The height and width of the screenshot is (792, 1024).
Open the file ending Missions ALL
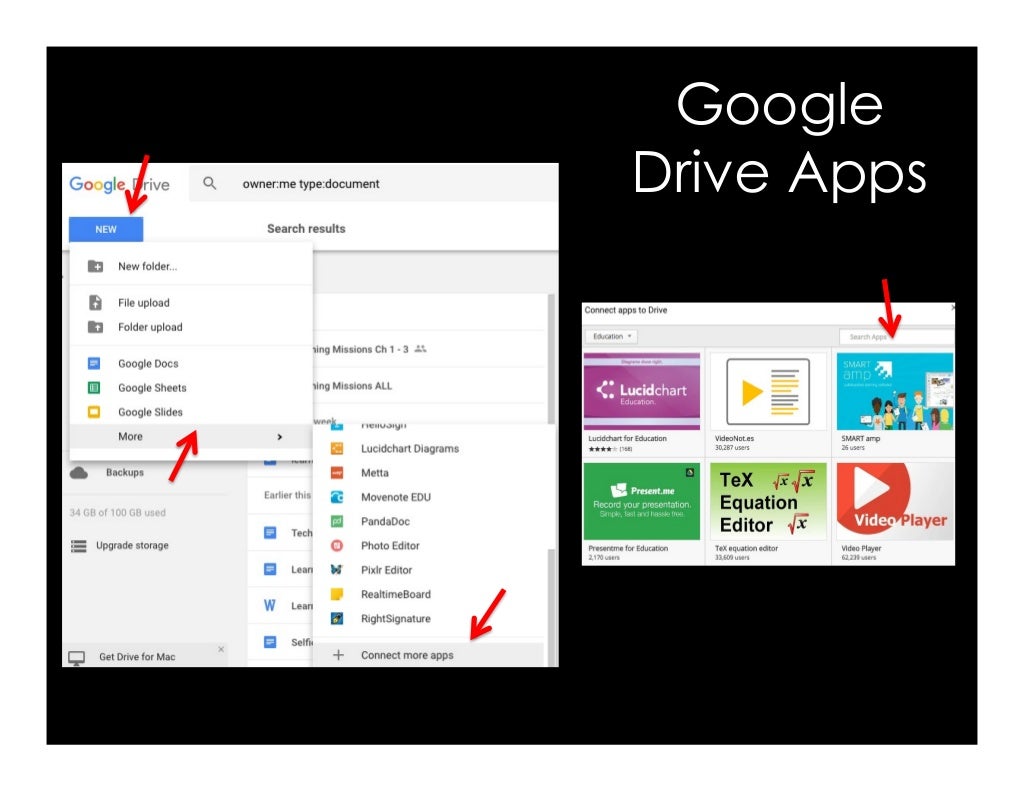pos(353,386)
